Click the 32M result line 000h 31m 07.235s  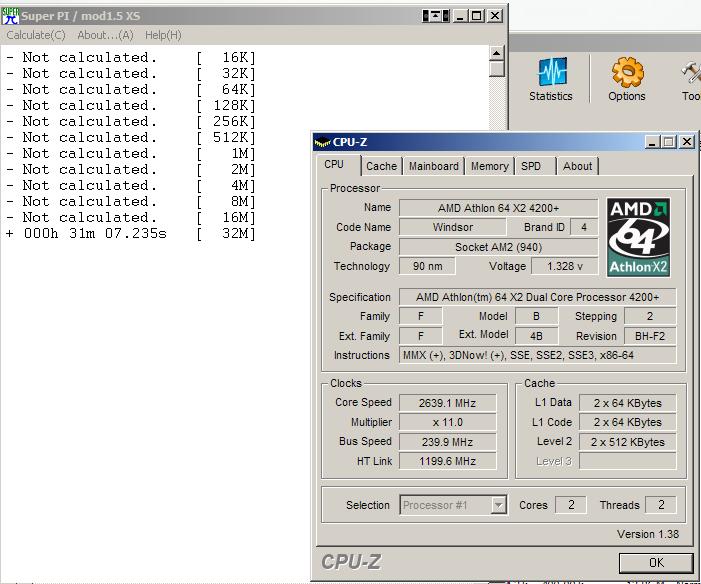point(131,233)
